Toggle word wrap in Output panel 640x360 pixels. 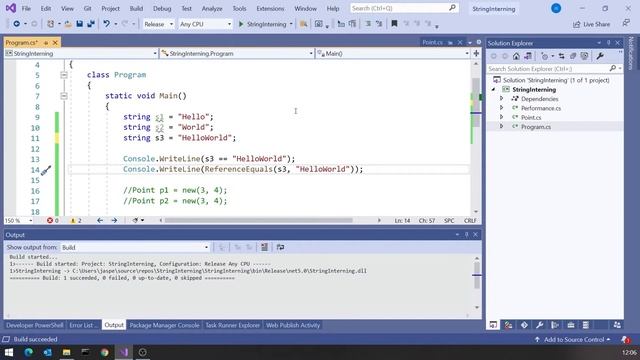click(x=280, y=247)
